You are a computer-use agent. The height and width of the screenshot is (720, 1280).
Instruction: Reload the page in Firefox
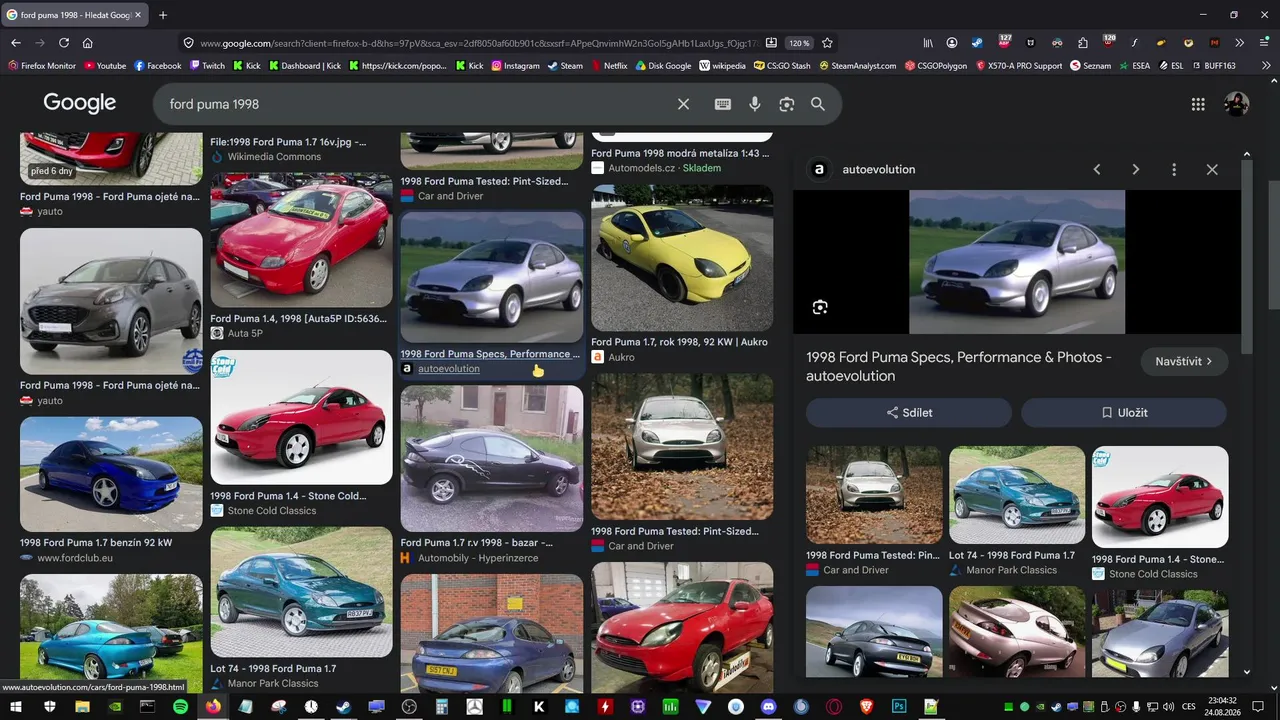[64, 43]
